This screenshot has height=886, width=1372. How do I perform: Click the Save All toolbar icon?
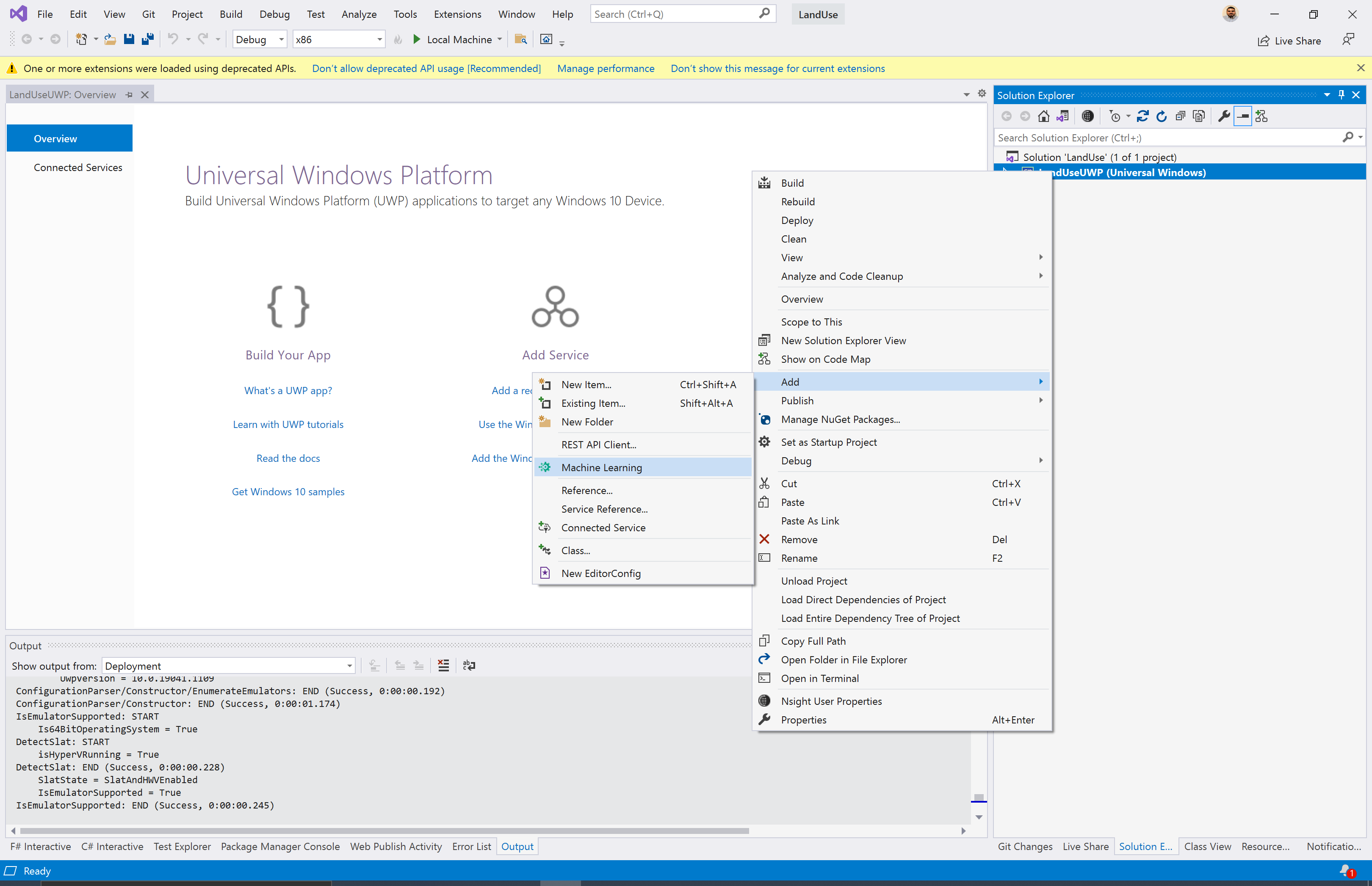[147, 39]
